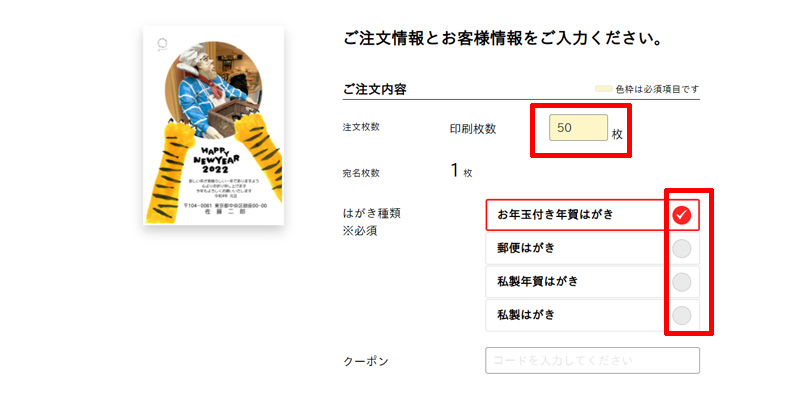Choose the 郵便はがき radio circle

click(x=682, y=248)
